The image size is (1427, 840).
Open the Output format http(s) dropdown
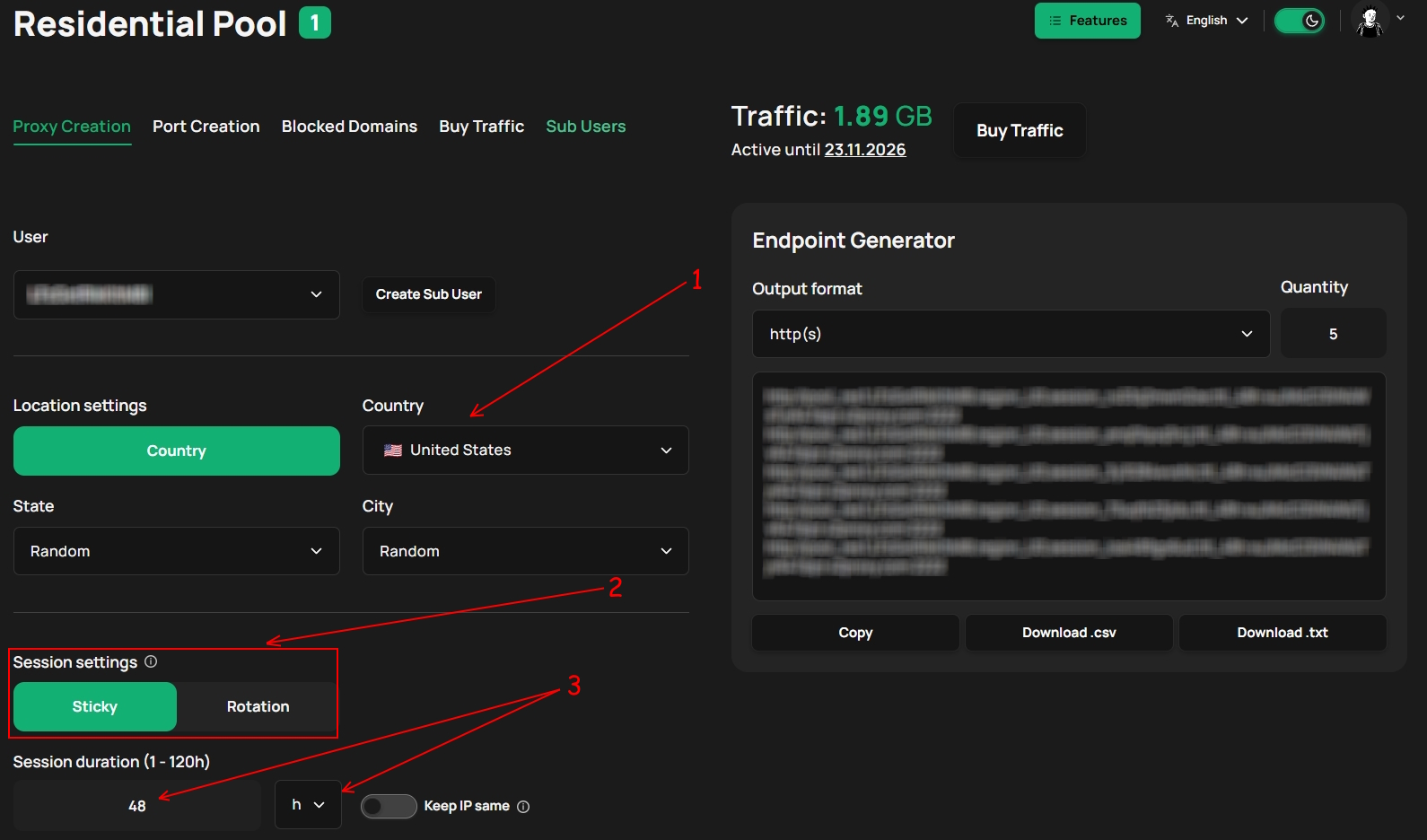tap(1011, 334)
